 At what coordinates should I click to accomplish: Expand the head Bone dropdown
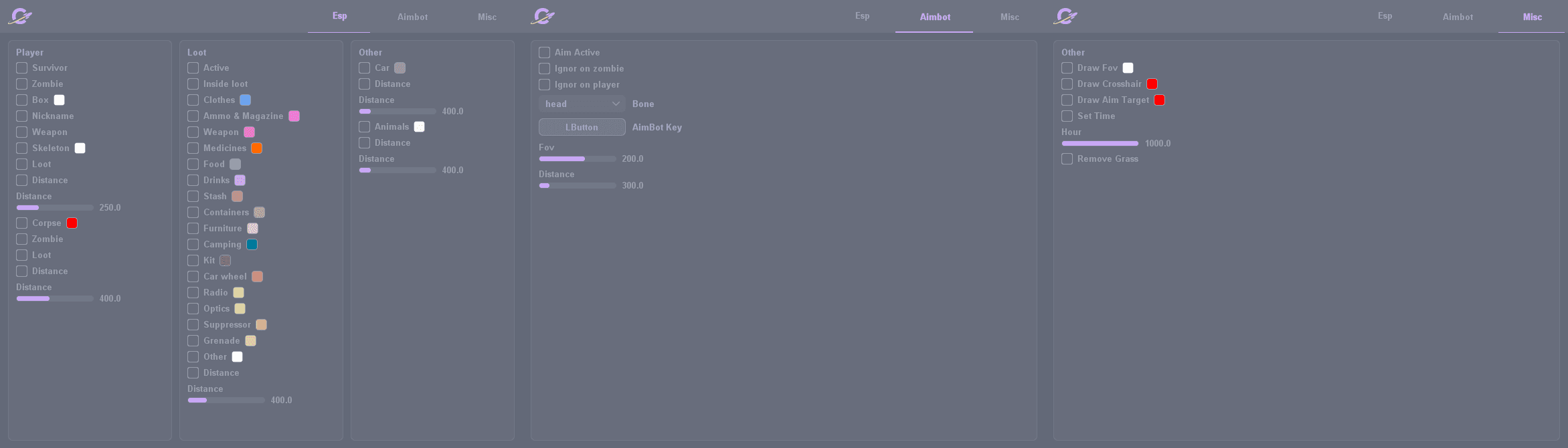(x=582, y=104)
